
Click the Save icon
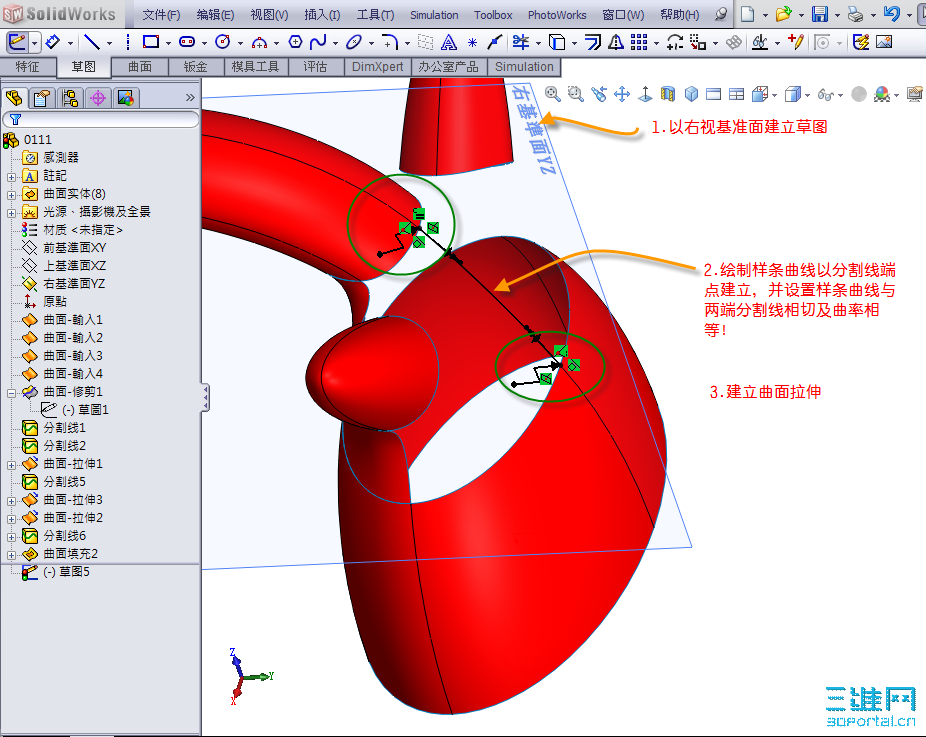tap(820, 14)
